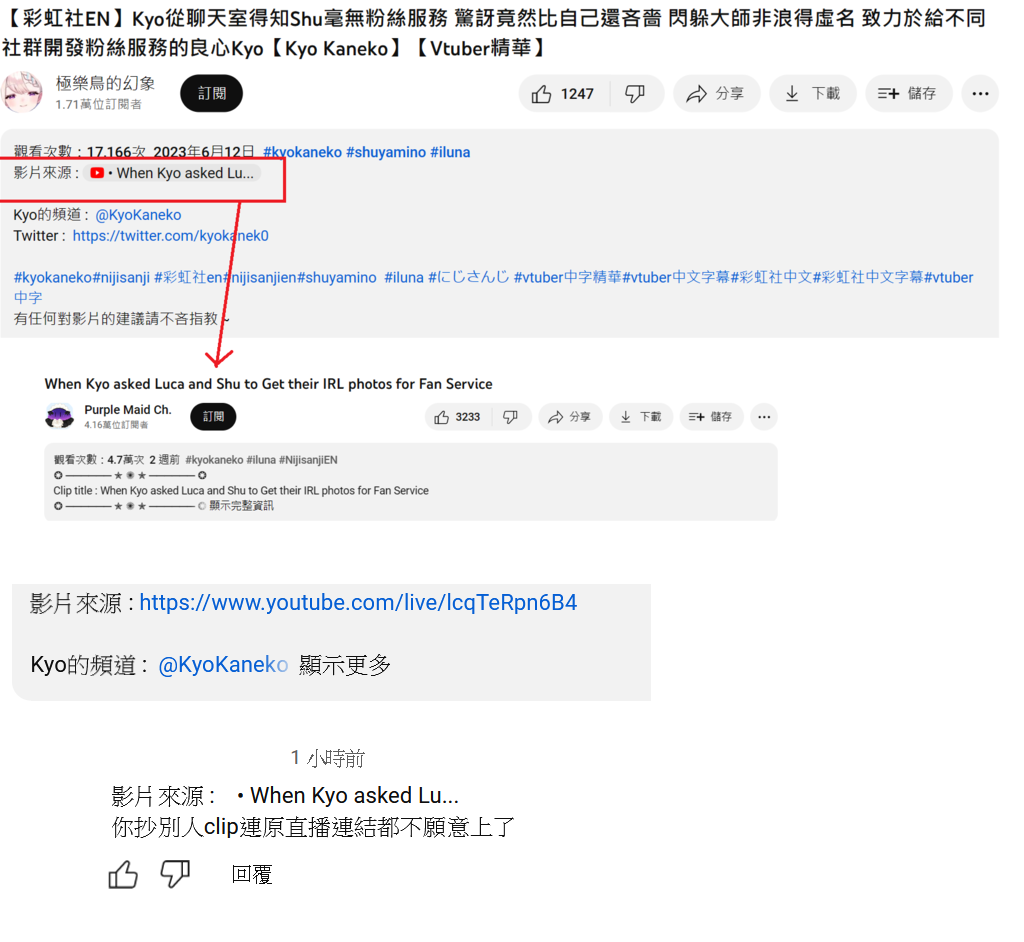Viewport: 1024px width, 942px height.
Task: Click the top 分享 share button
Action: tap(716, 94)
